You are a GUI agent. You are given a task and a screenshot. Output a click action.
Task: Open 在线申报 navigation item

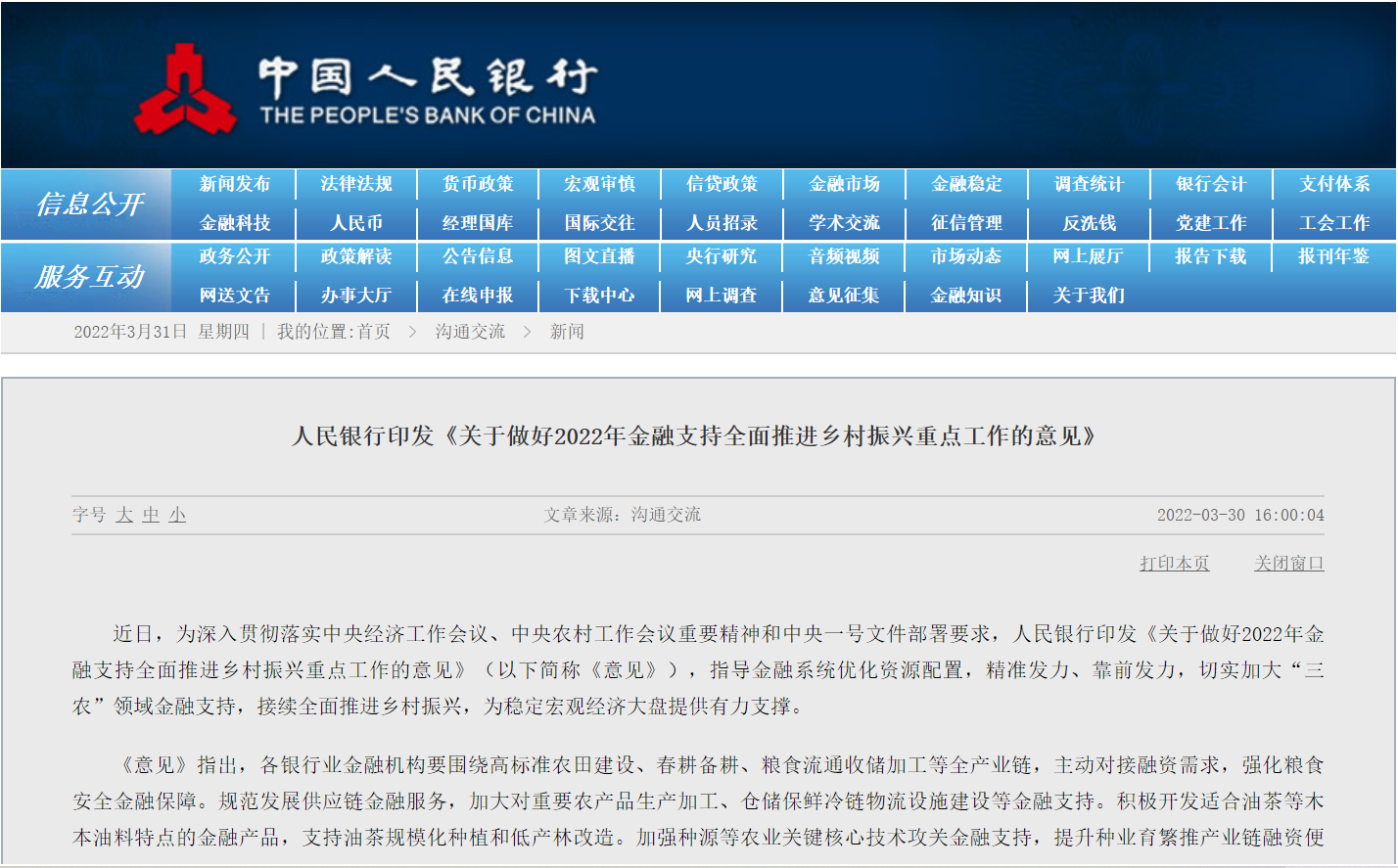478,296
